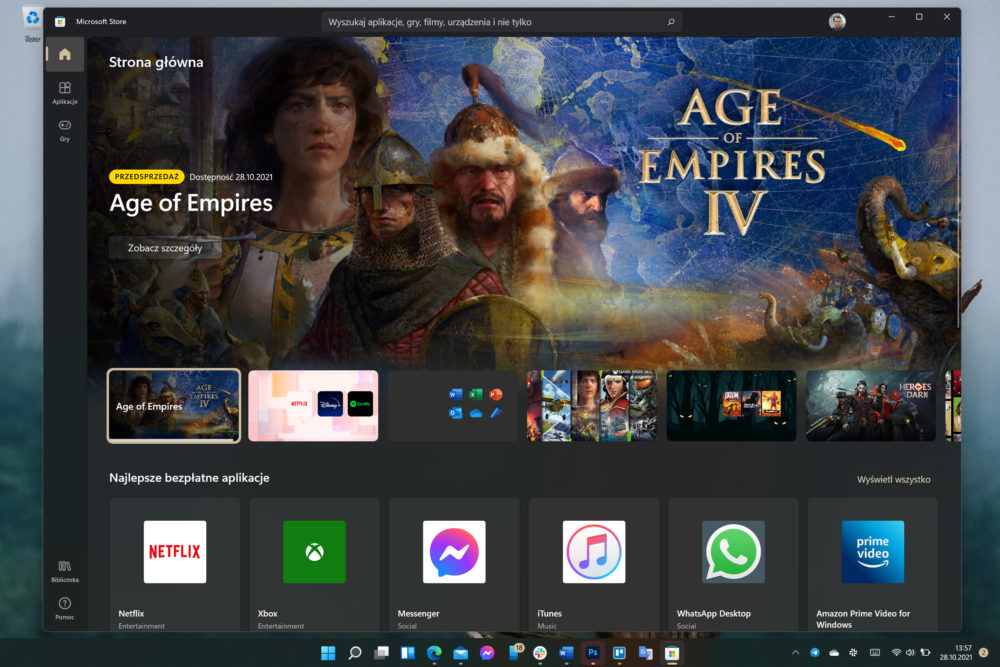Open the Gry section in sidebar
The image size is (1000, 667).
(x=64, y=130)
